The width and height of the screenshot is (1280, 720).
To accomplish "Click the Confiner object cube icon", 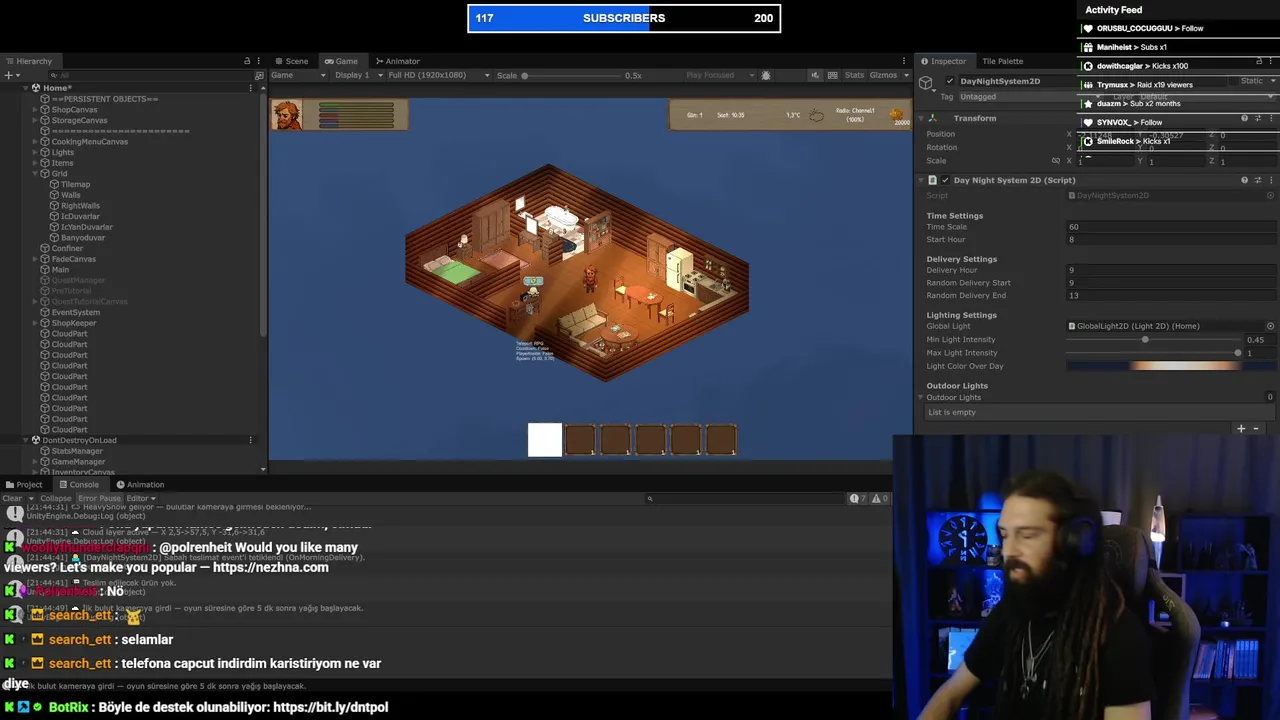I will [x=45, y=248].
